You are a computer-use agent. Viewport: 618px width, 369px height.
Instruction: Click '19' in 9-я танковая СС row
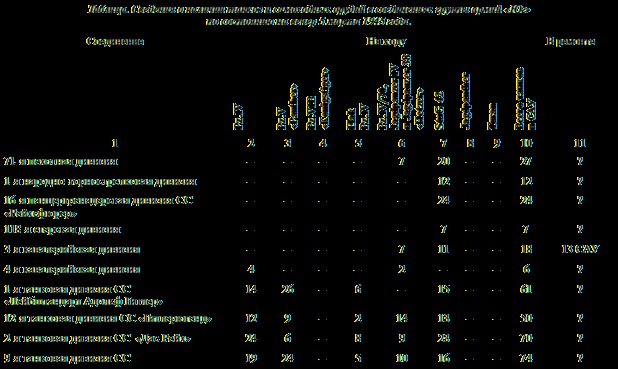coord(251,358)
